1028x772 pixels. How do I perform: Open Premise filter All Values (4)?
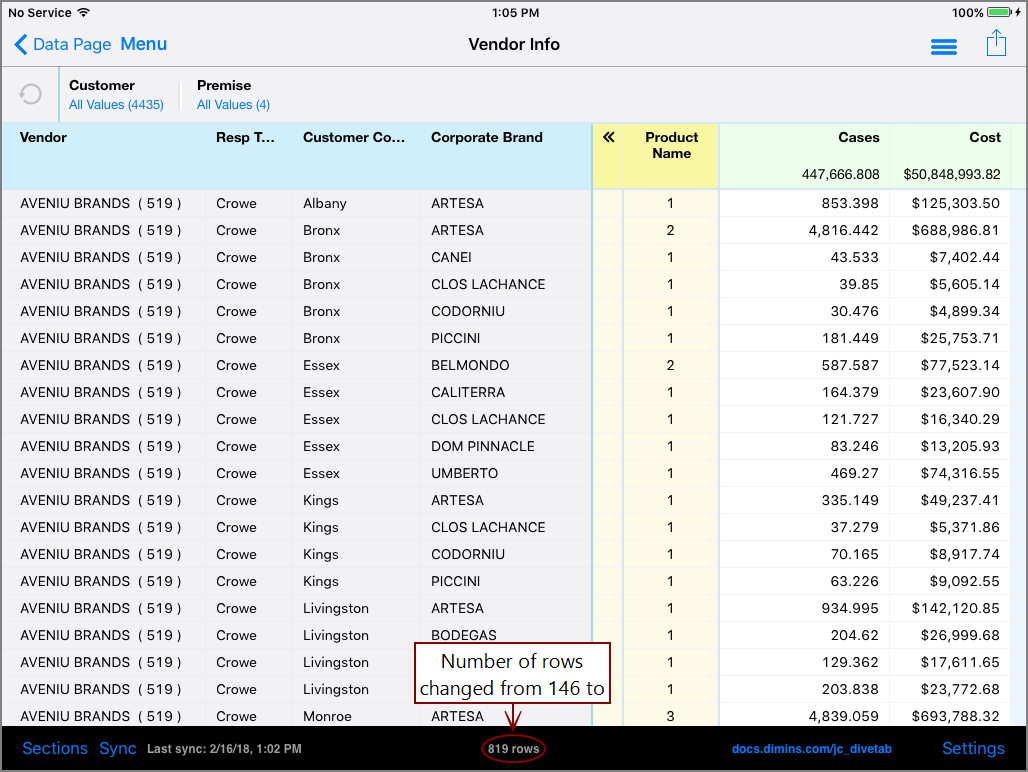click(x=233, y=105)
